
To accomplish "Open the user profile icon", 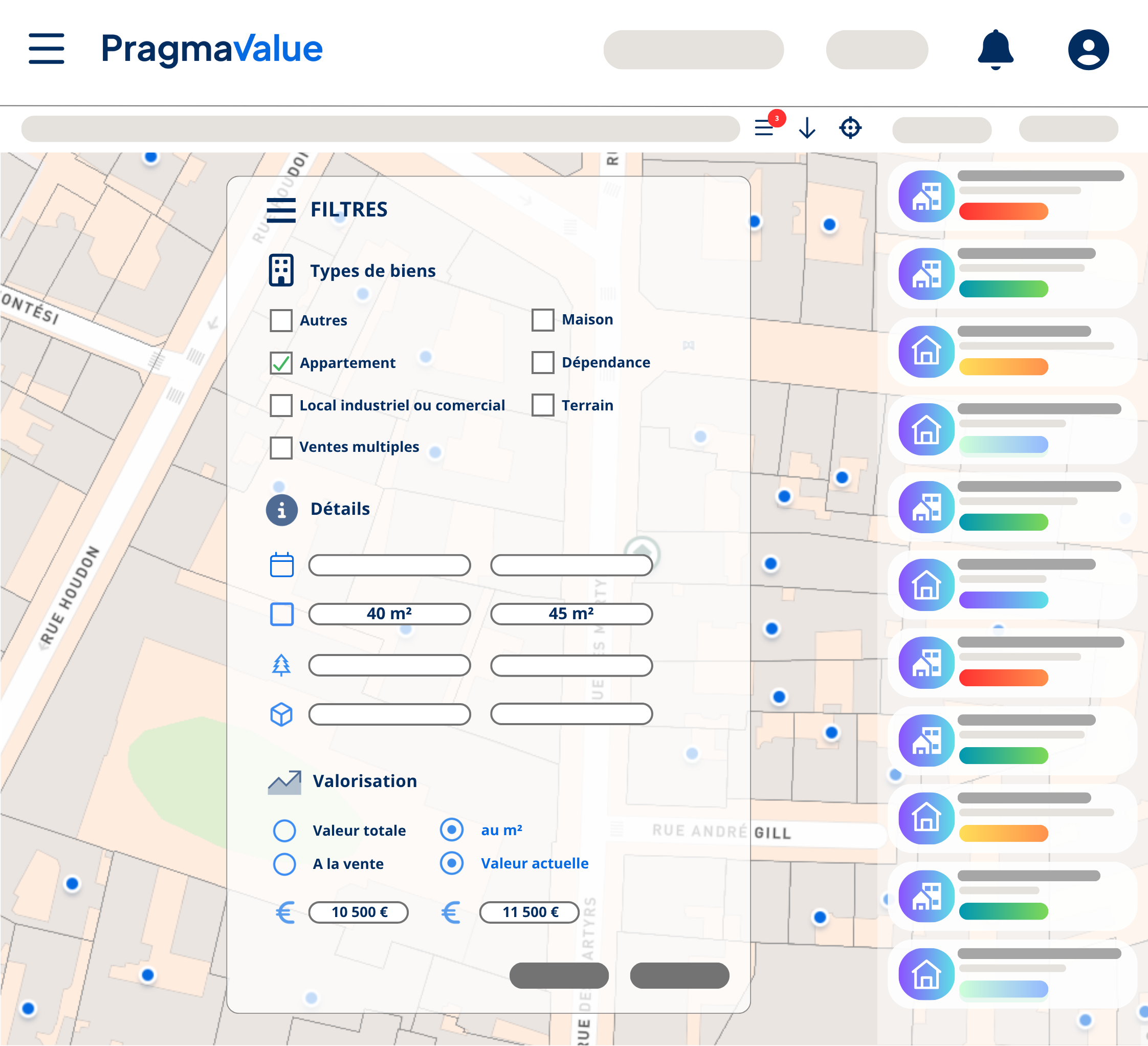I will 1088,50.
